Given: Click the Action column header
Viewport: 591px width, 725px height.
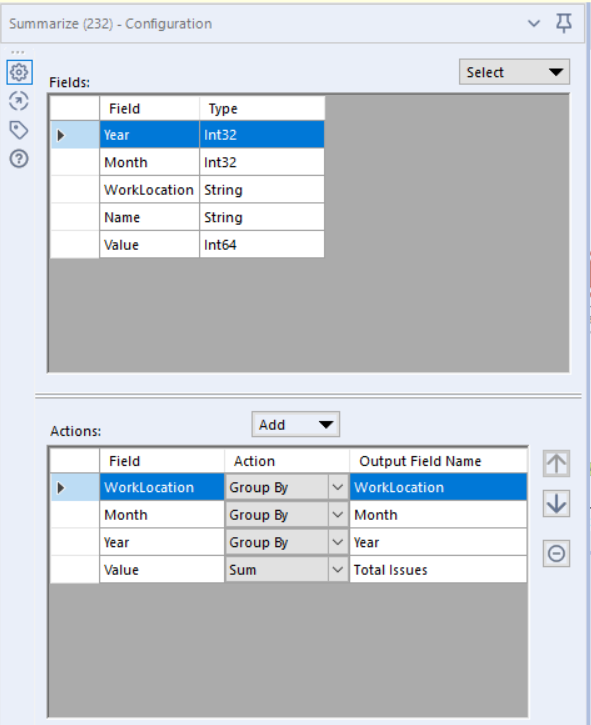Looking at the screenshot, I should pyautogui.click(x=287, y=461).
